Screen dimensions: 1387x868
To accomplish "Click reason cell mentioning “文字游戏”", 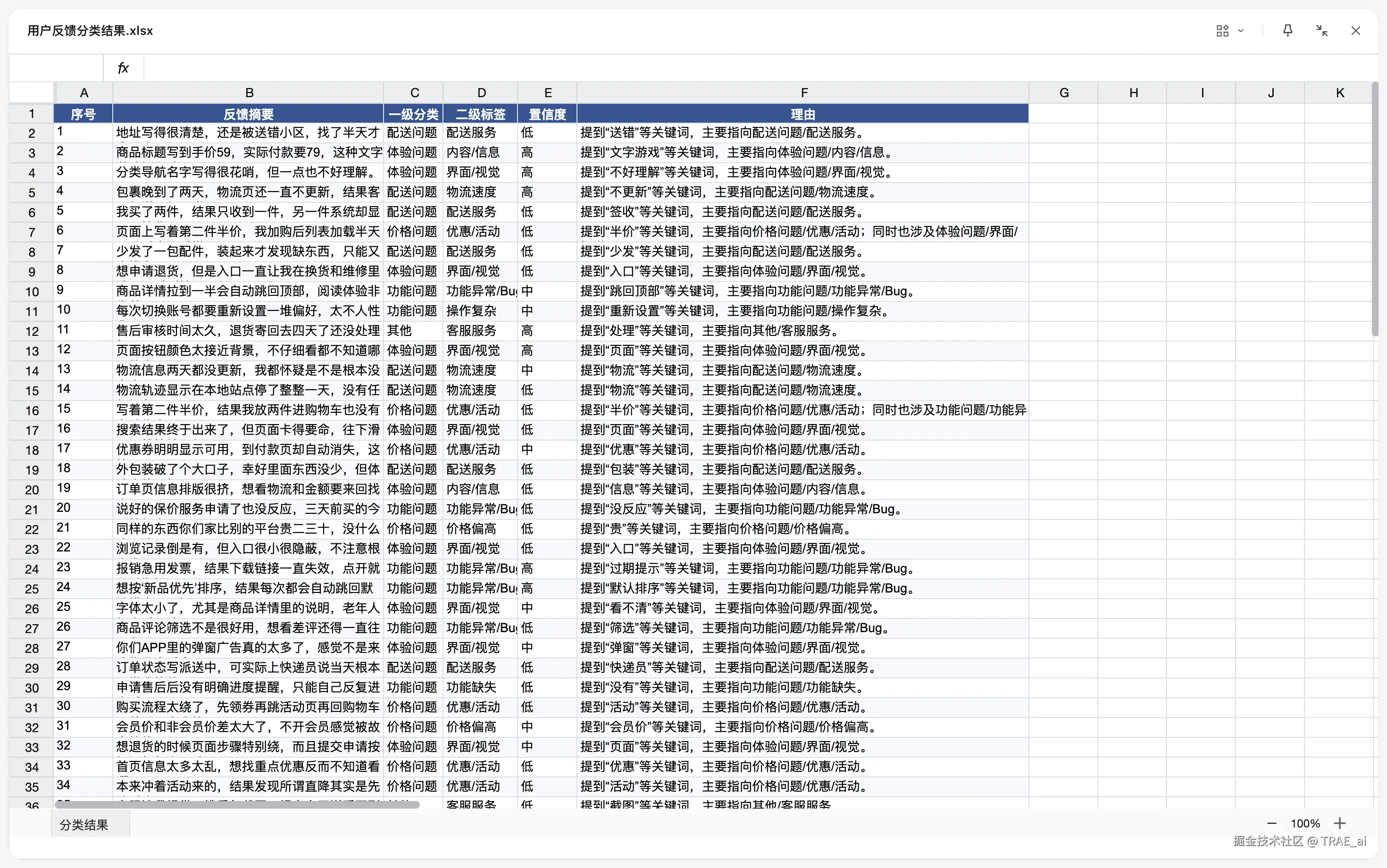I will pos(803,153).
